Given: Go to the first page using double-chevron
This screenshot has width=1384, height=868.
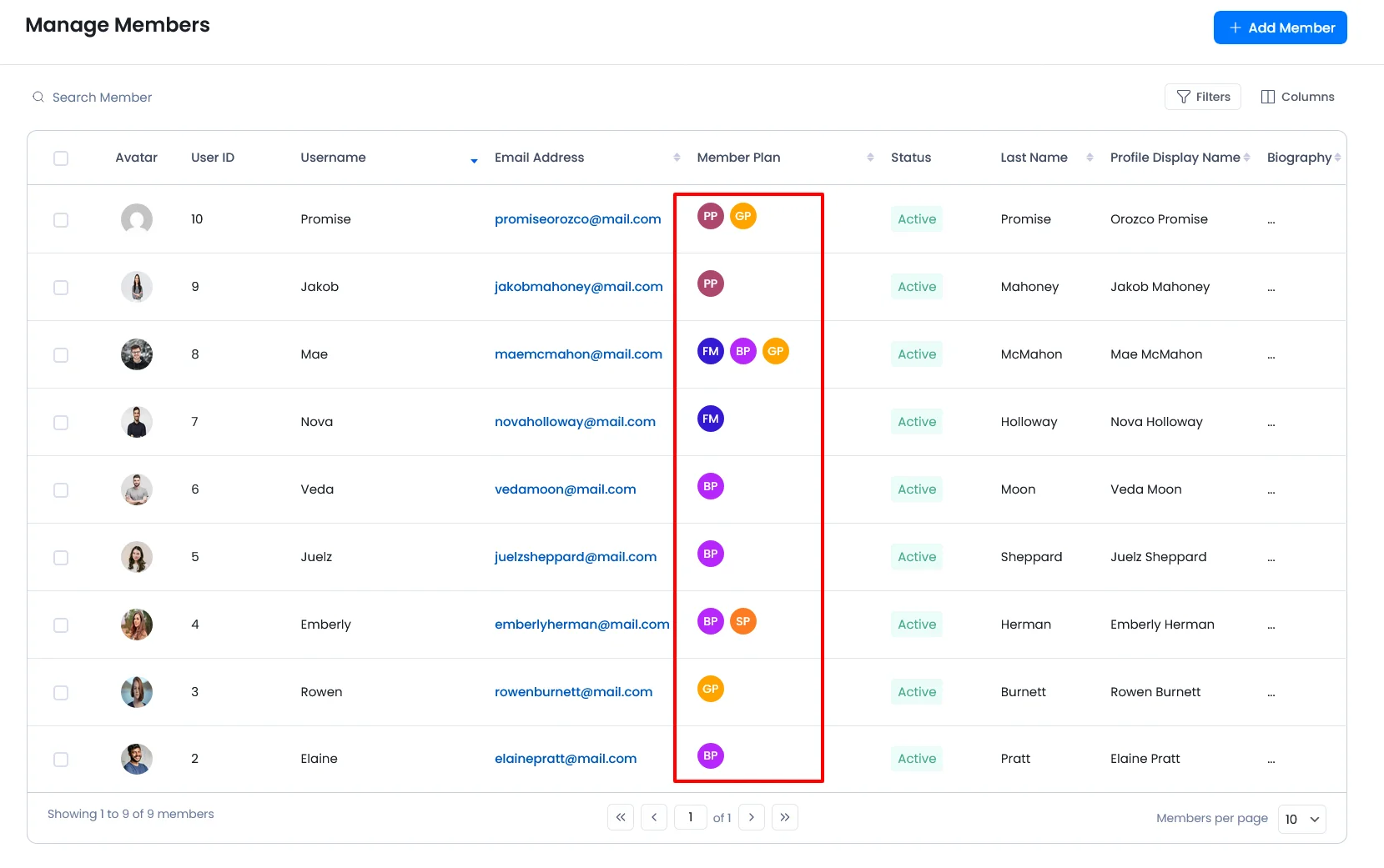Looking at the screenshot, I should click(x=621, y=817).
